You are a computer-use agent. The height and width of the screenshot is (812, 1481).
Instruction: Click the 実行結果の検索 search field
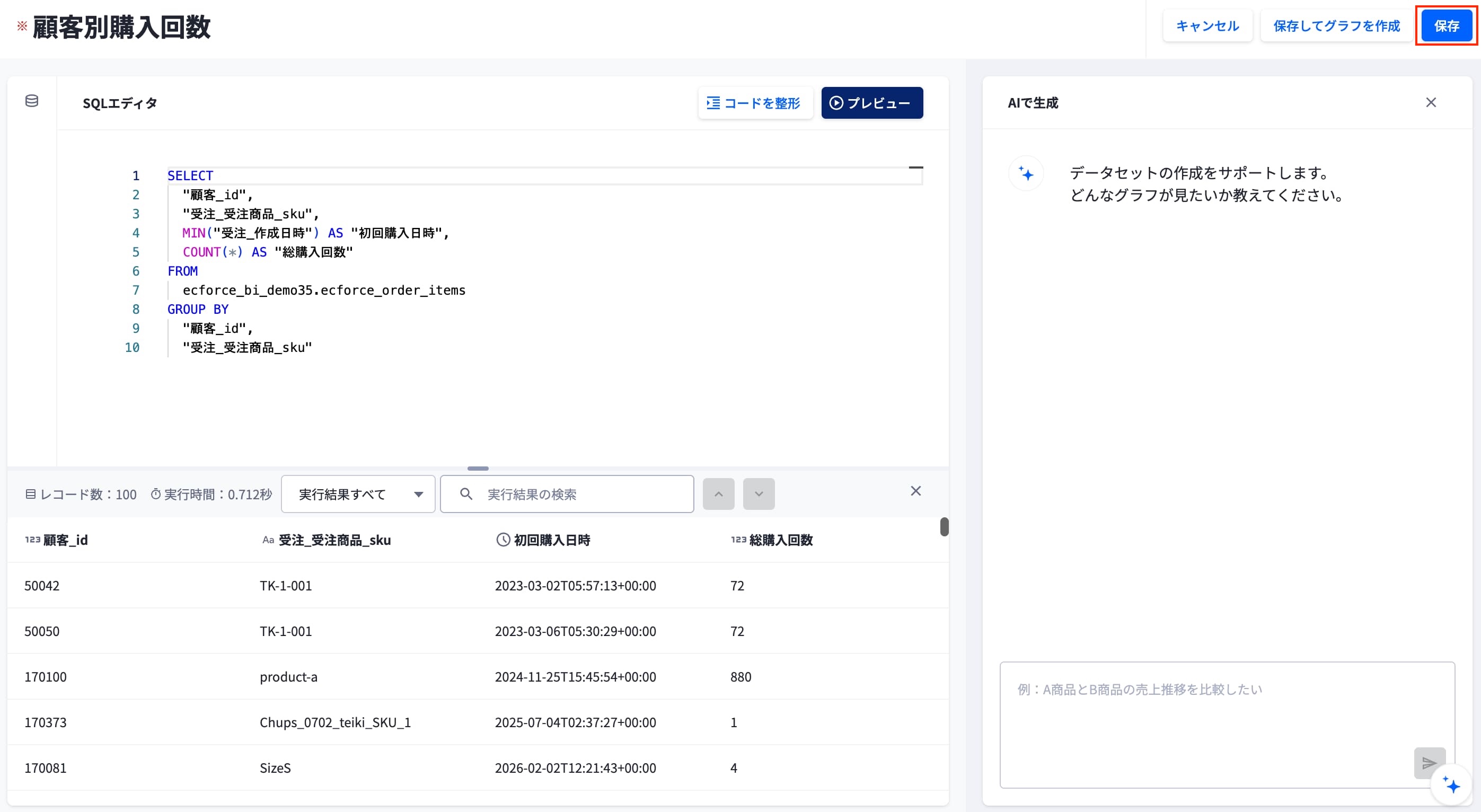coord(567,494)
